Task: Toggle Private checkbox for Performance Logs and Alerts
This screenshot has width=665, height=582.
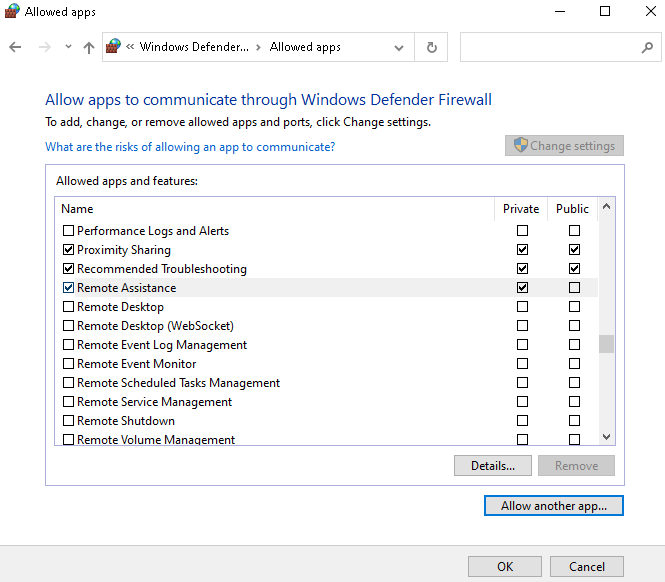Action: (522, 230)
